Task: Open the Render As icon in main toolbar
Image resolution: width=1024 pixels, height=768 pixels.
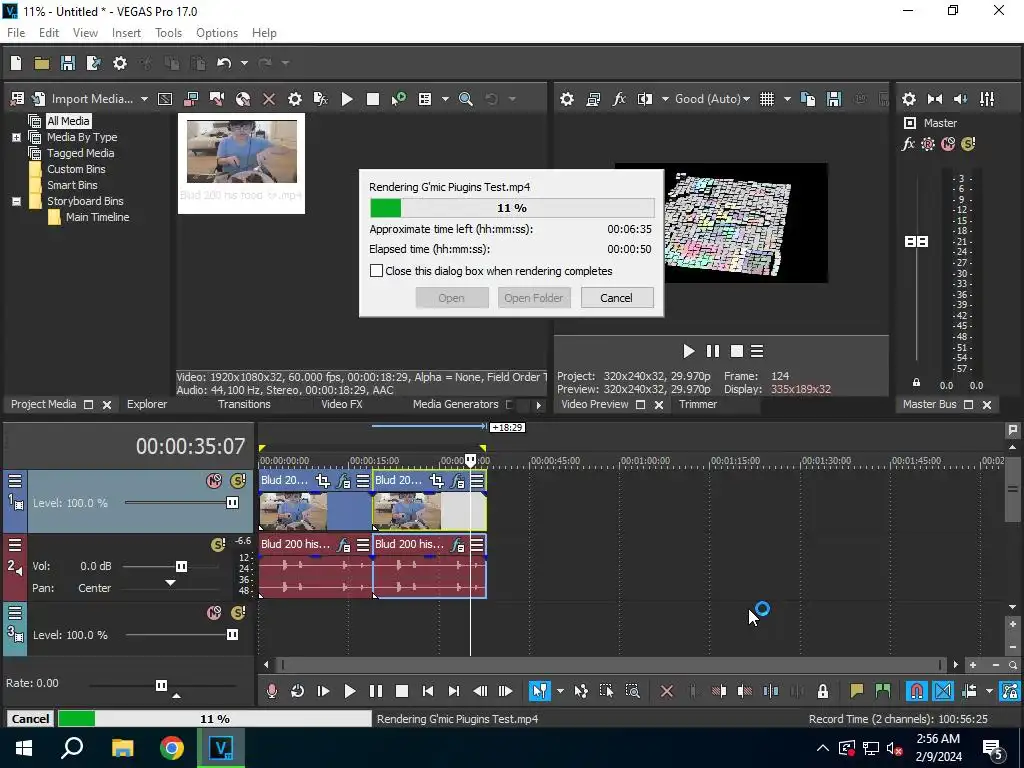Action: 93,63
